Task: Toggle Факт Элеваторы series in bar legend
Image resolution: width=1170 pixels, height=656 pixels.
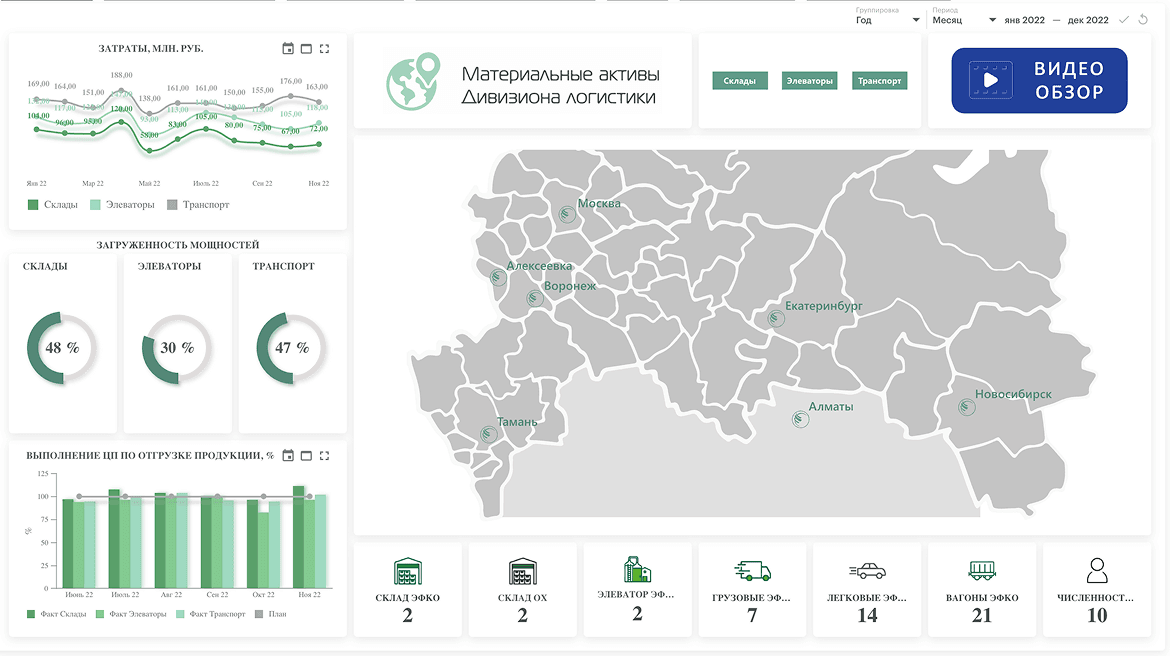Action: coord(131,614)
